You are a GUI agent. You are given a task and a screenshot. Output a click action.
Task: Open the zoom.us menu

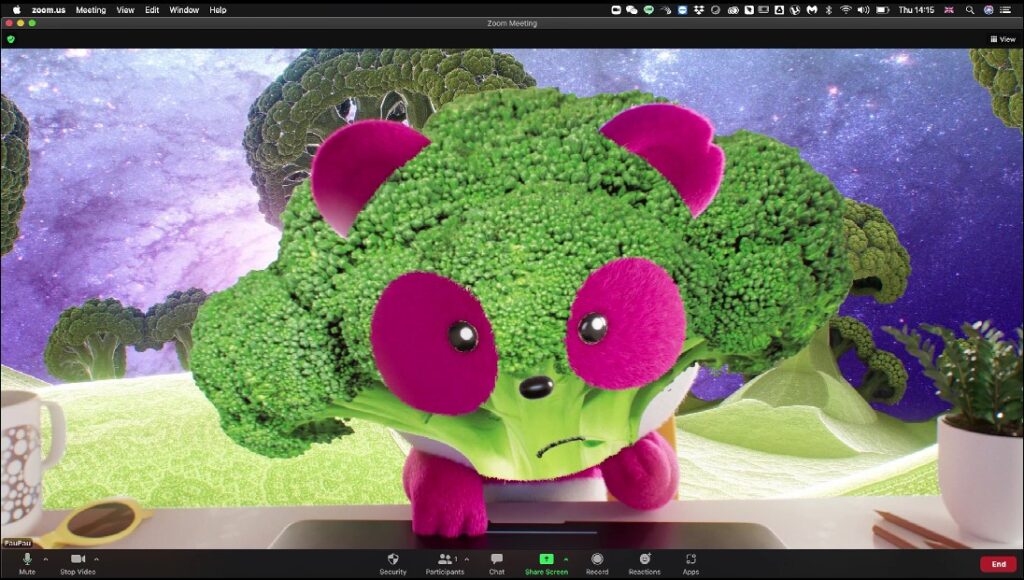click(48, 10)
